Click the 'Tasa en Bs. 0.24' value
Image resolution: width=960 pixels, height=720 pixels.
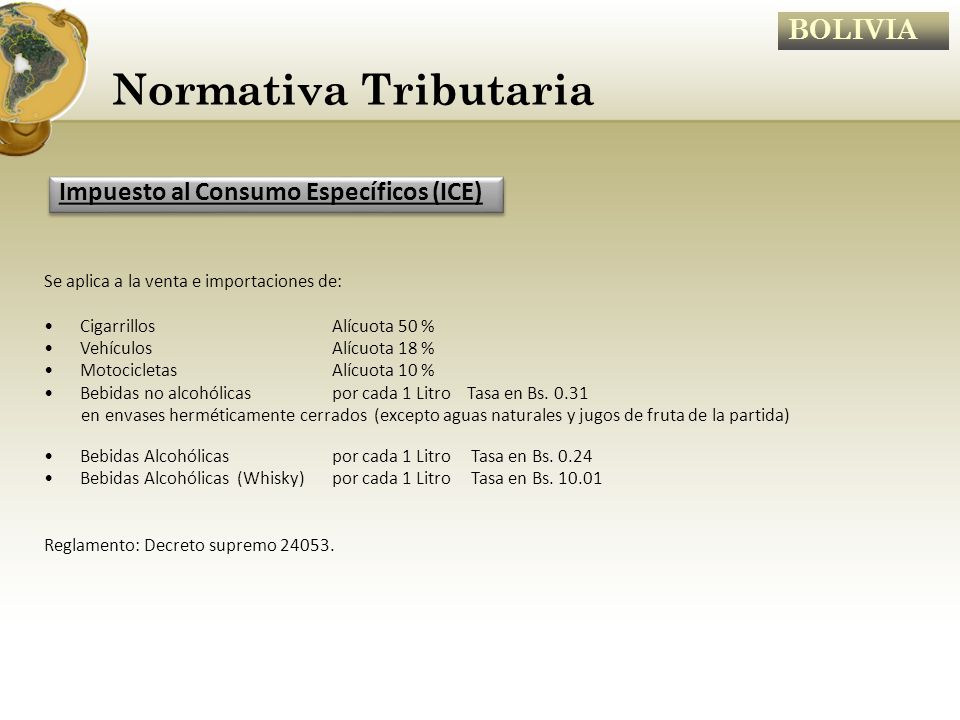click(531, 456)
